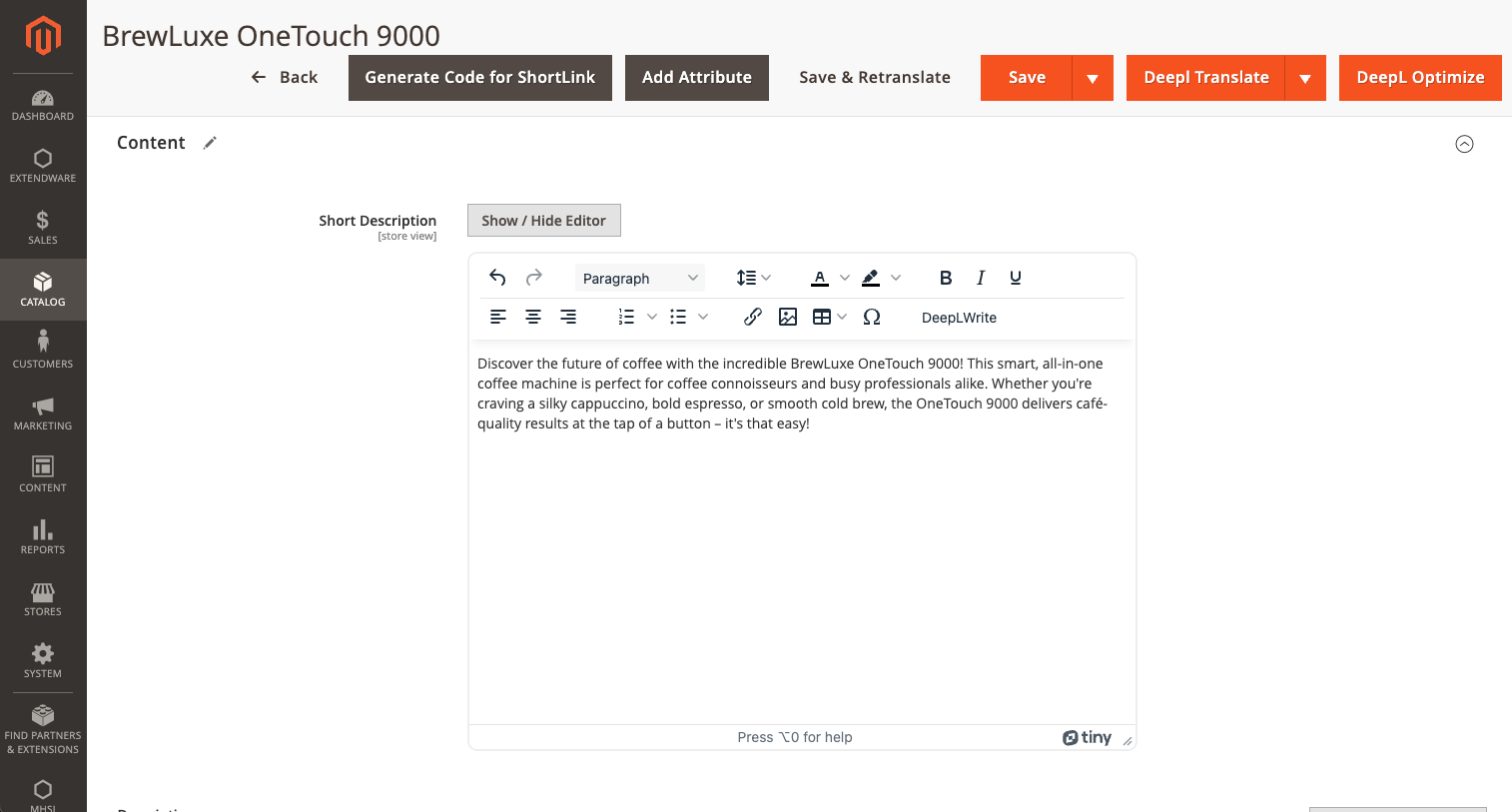
Task: Open the bullet list style dropdown
Action: click(703, 317)
